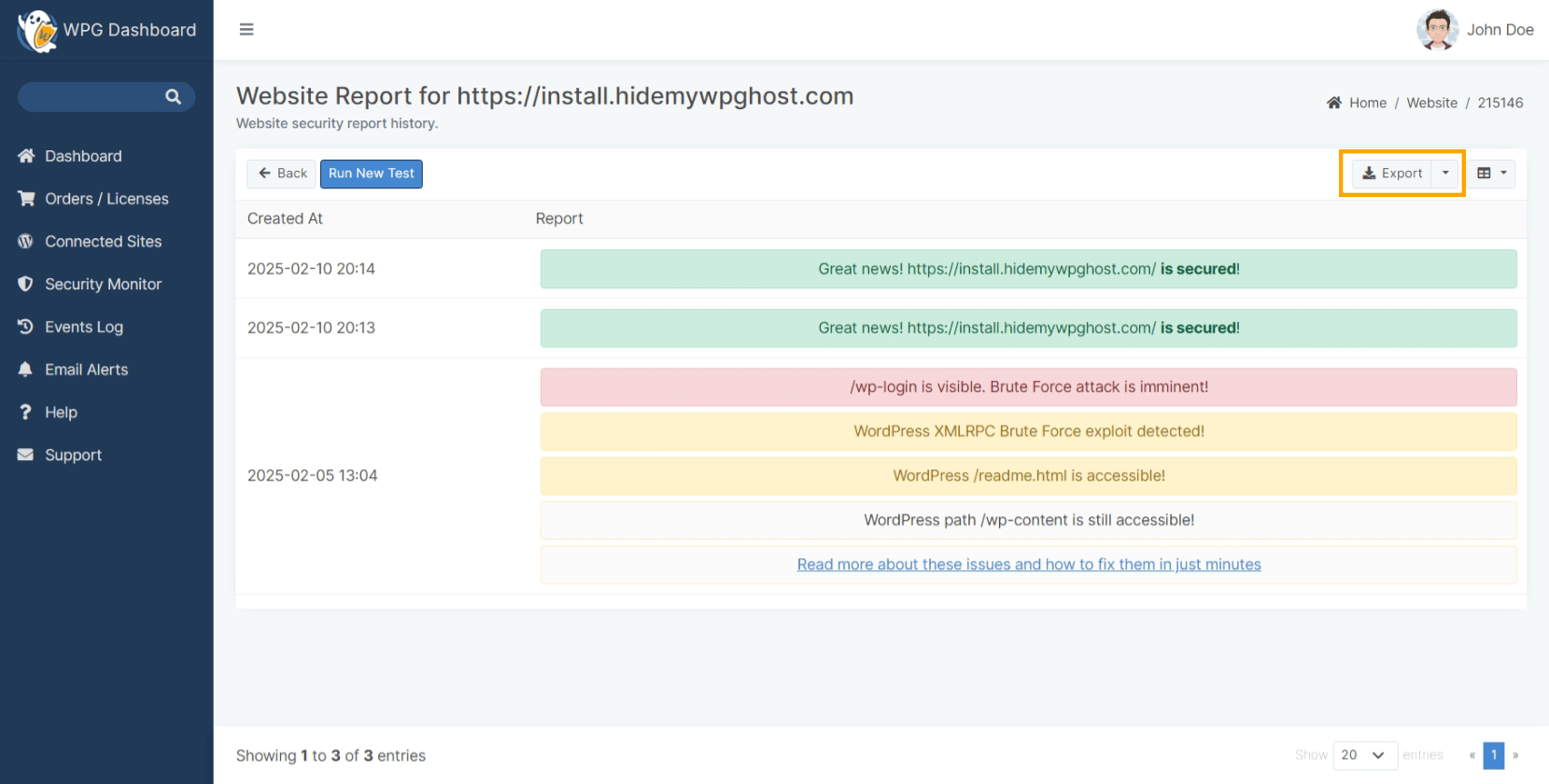Click the '/wp-login is visible' red alert

click(1029, 387)
